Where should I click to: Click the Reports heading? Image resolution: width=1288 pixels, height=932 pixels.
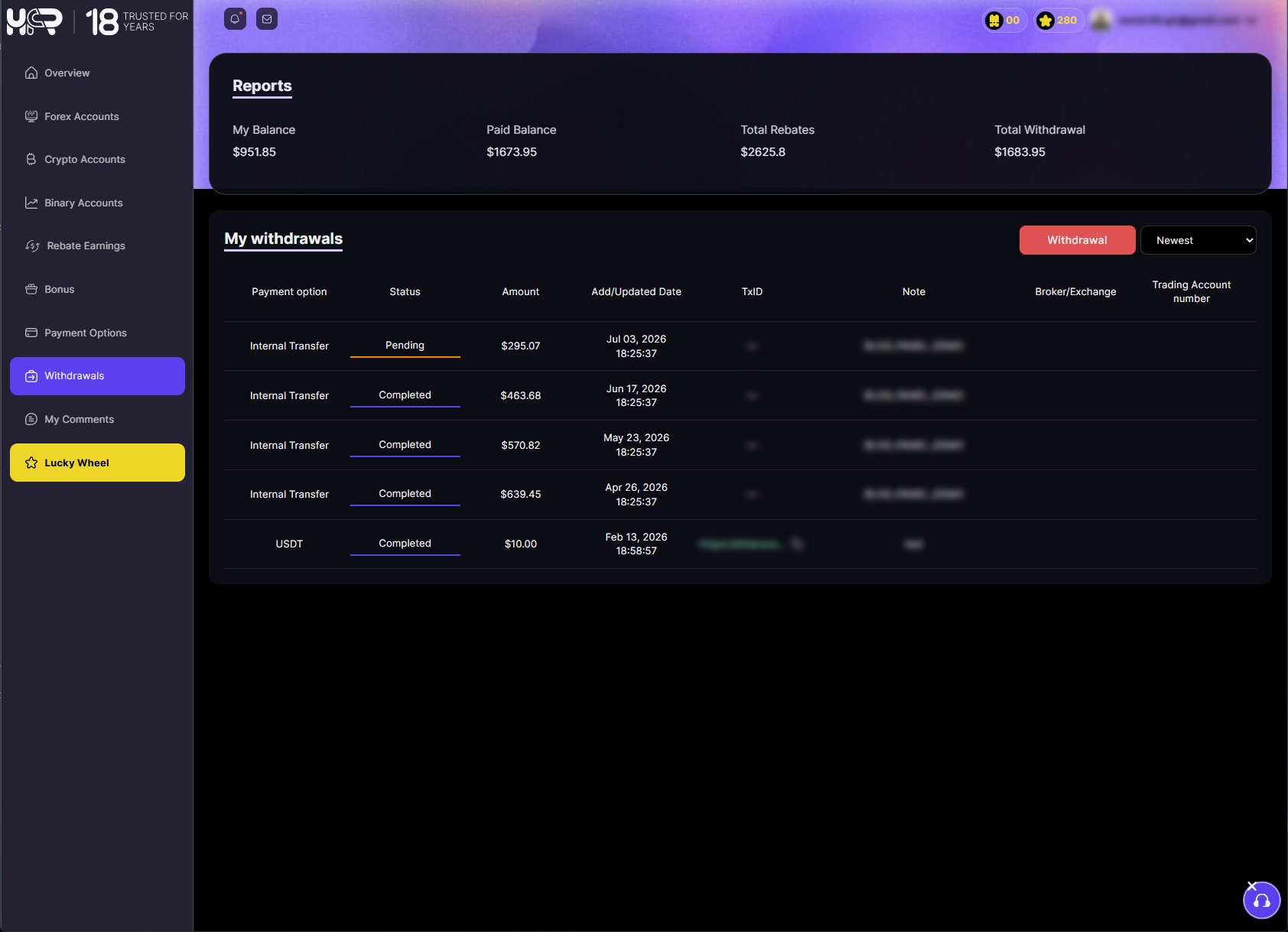(x=262, y=86)
